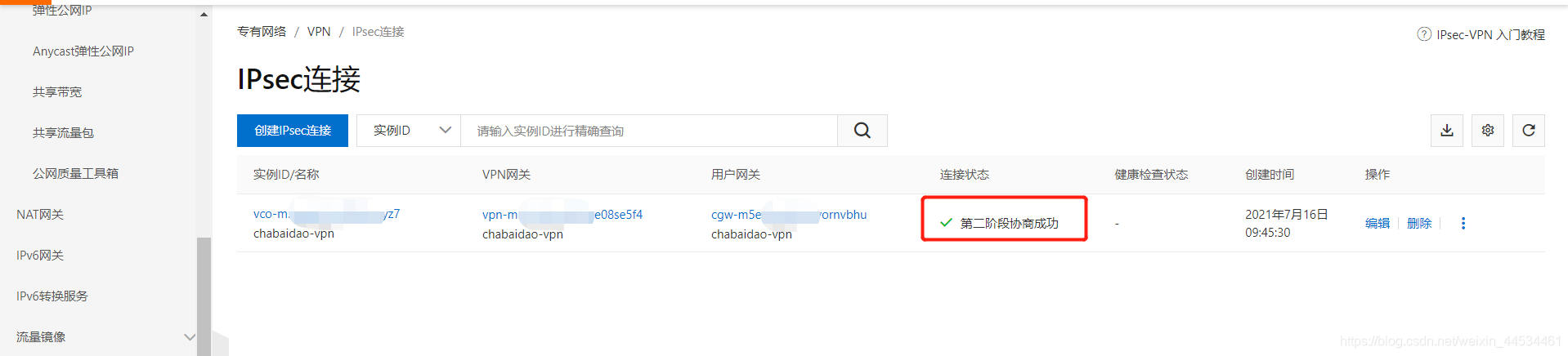
Task: Click the 删除 link in the row
Action: [x=1419, y=223]
